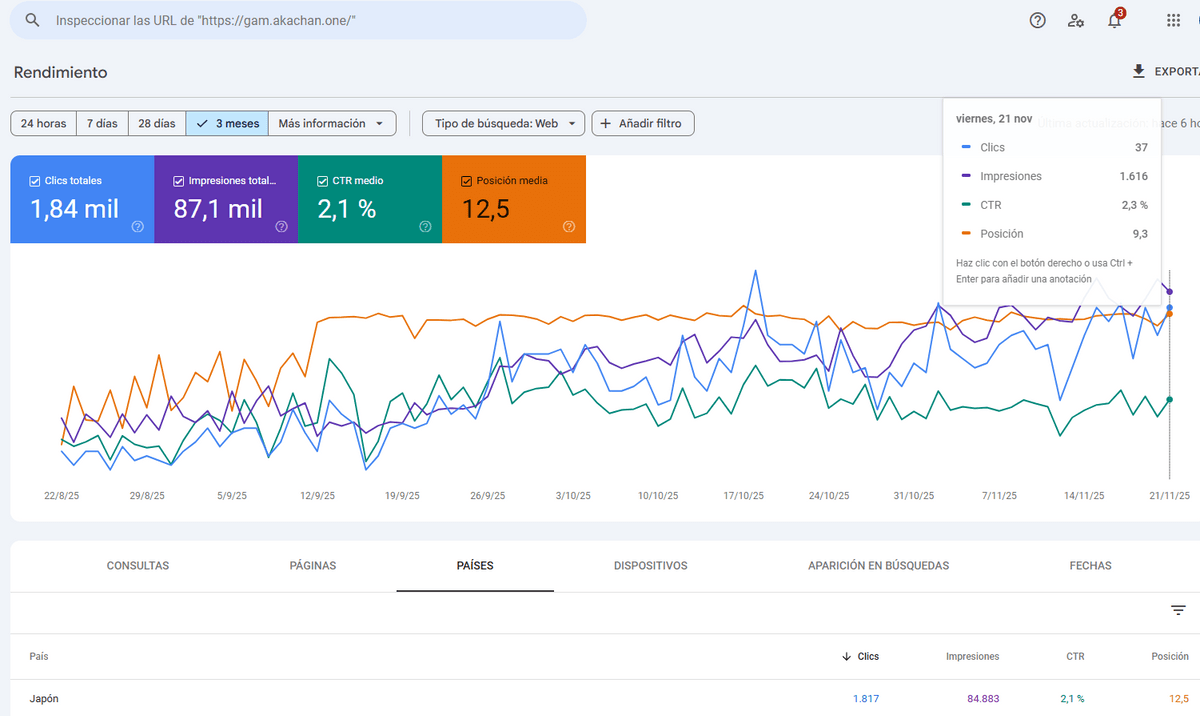Image resolution: width=1200 pixels, height=716 pixels.
Task: Uncheck the Clics totales checkbox
Action: [35, 181]
